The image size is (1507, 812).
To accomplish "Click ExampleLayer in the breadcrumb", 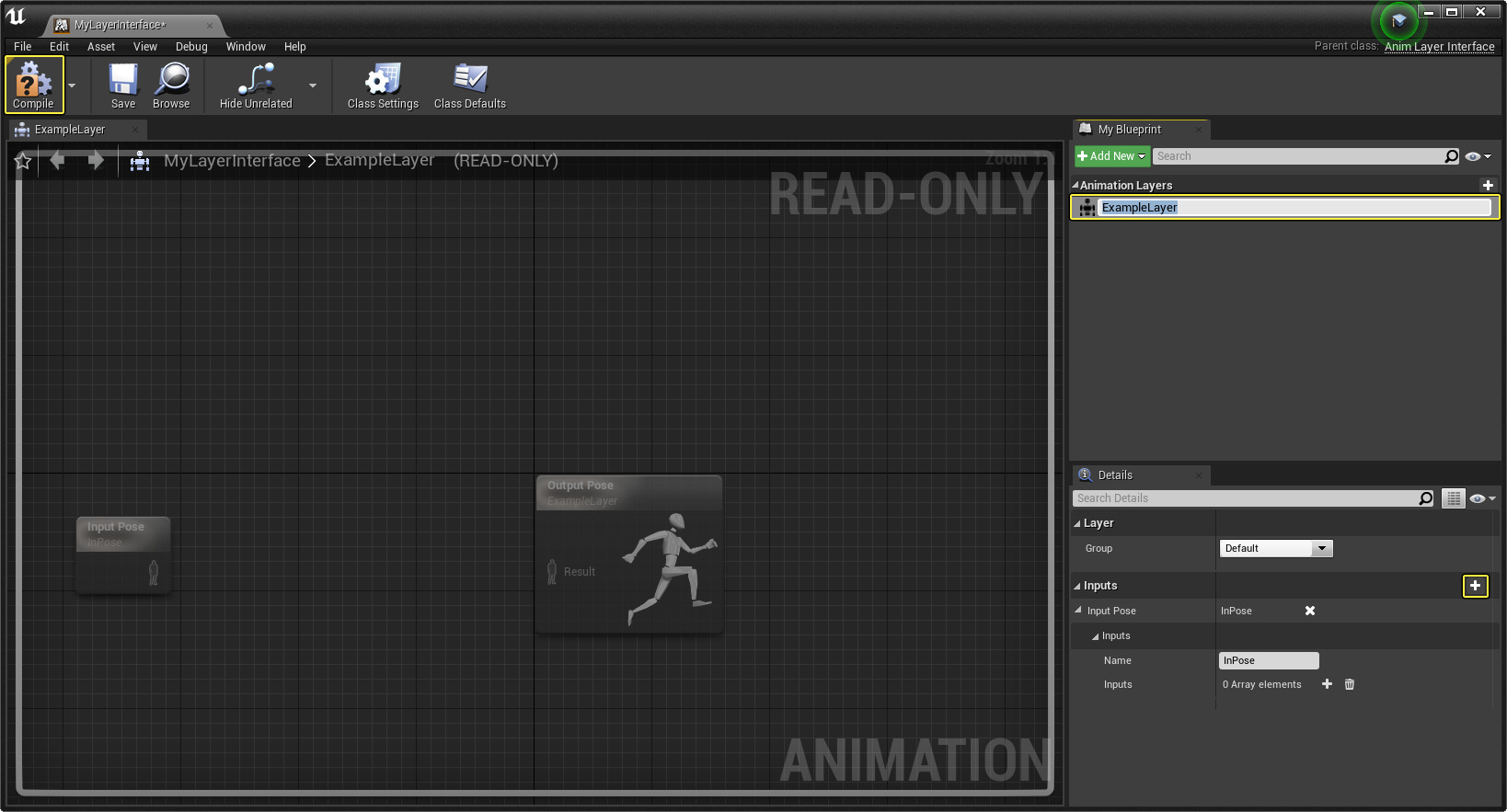I will point(379,160).
